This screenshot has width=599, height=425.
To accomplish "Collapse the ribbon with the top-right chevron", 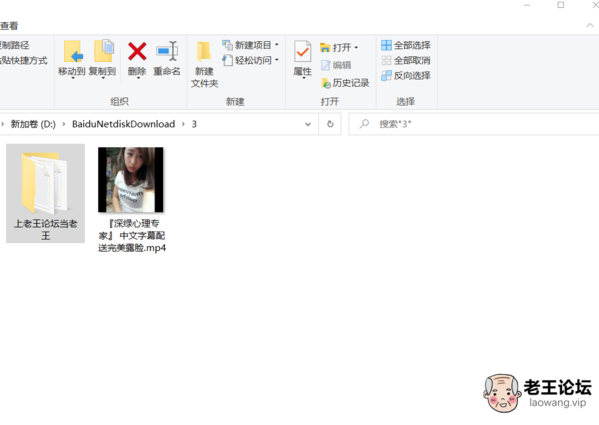I will click(x=590, y=25).
